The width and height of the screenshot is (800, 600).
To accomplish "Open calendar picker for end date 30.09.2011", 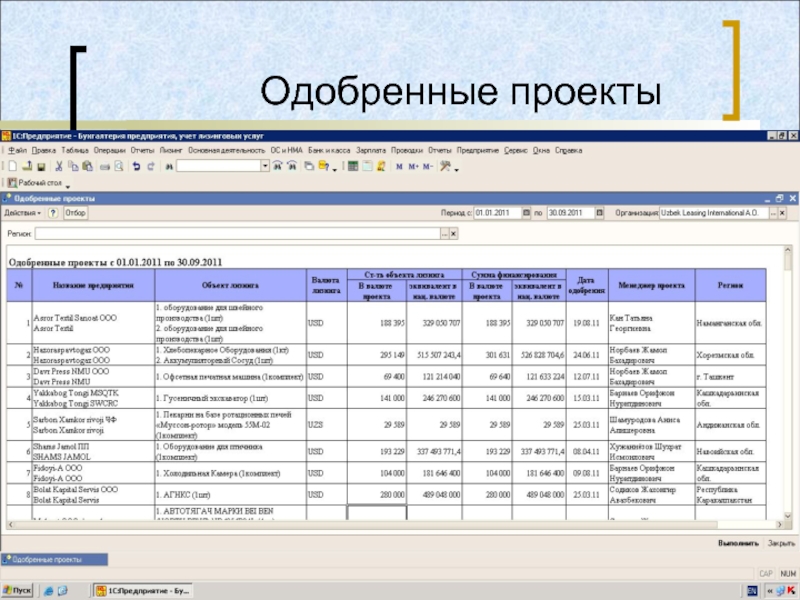I will pyautogui.click(x=599, y=213).
